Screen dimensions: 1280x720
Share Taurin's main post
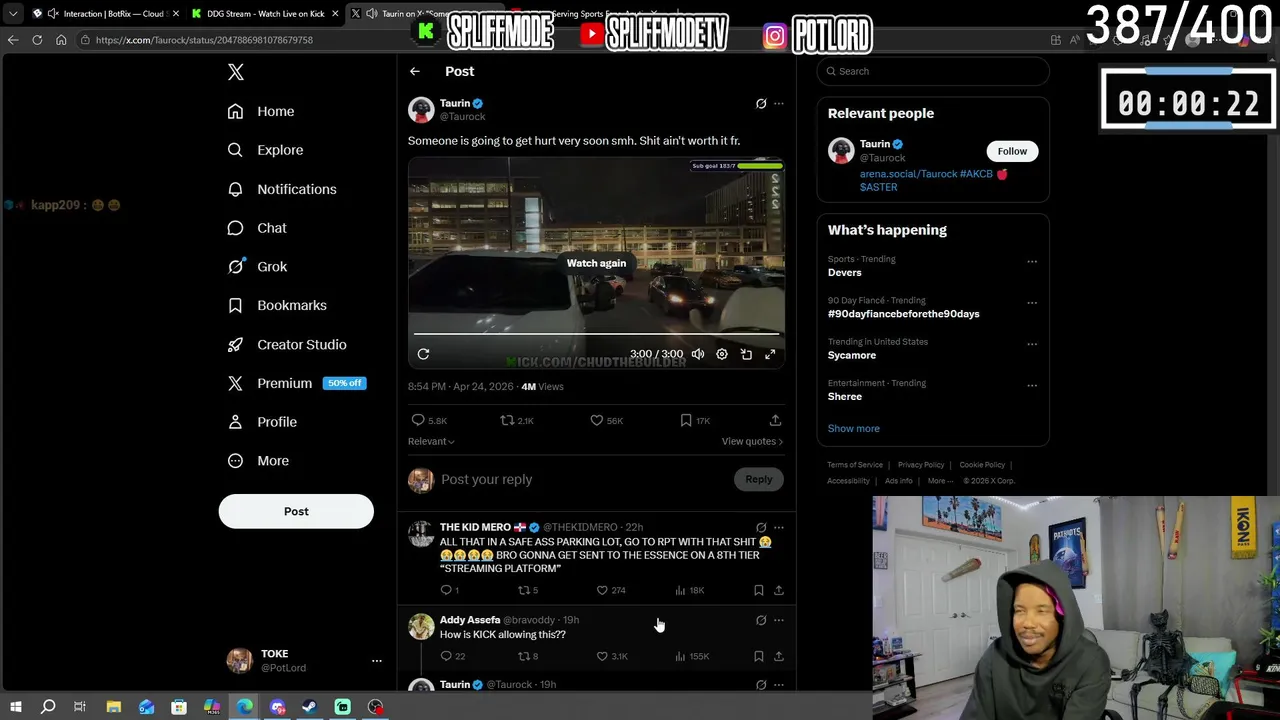click(775, 420)
